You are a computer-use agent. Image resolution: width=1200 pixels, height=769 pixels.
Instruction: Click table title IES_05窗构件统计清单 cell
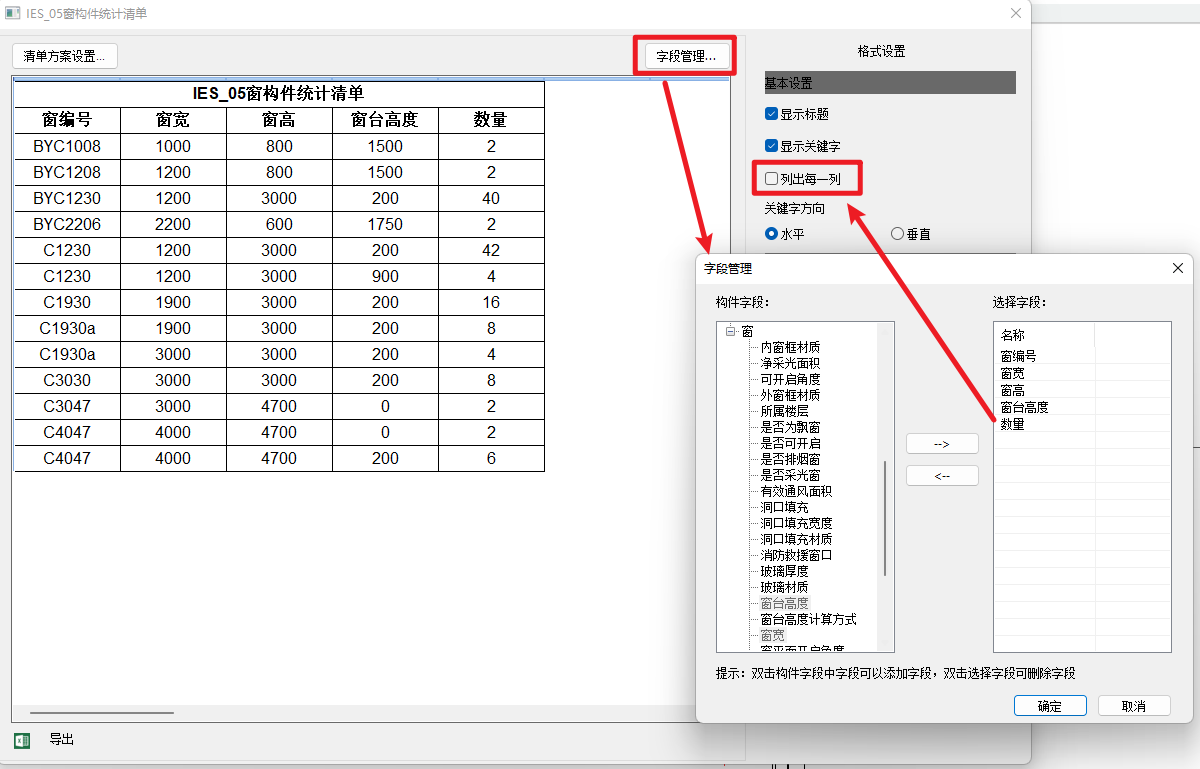click(x=279, y=94)
